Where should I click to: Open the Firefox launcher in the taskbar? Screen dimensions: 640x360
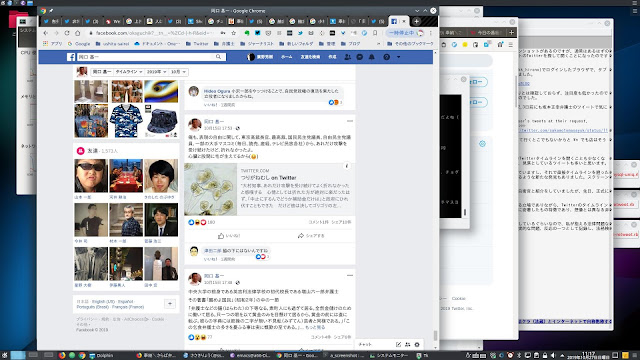pos(62,356)
